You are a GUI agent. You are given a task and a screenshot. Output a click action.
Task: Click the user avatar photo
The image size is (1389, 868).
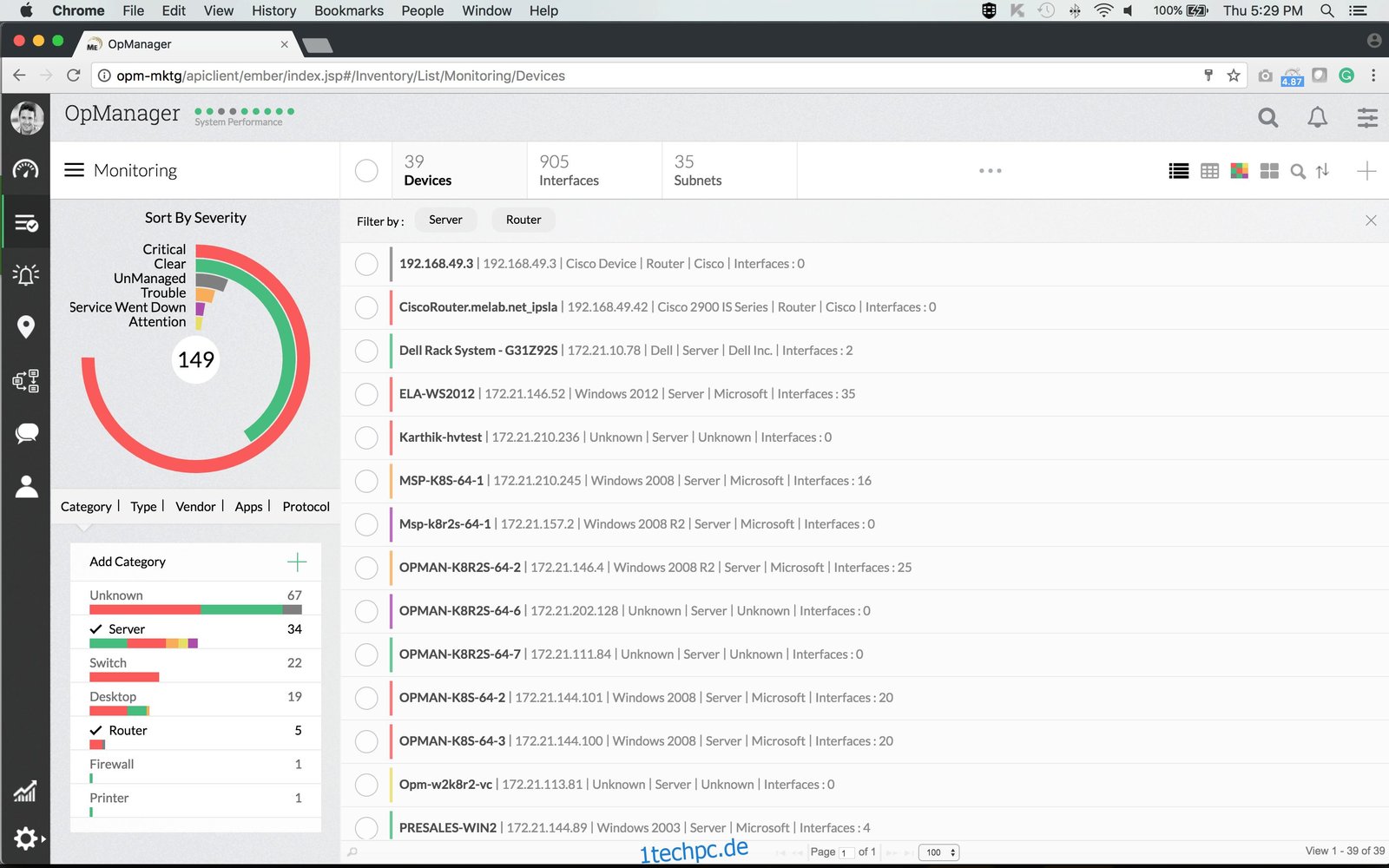point(27,117)
